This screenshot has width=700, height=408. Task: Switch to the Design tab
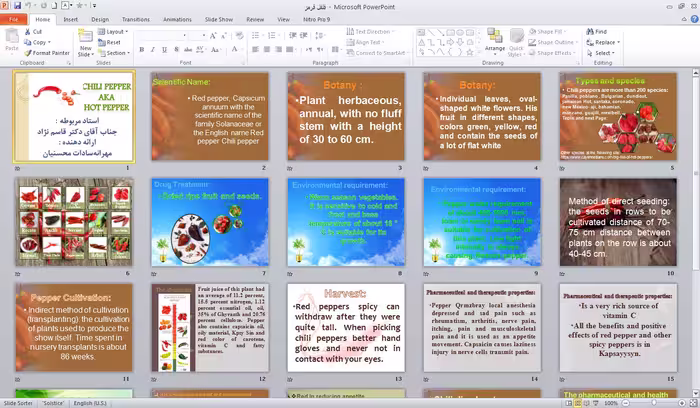click(x=100, y=19)
